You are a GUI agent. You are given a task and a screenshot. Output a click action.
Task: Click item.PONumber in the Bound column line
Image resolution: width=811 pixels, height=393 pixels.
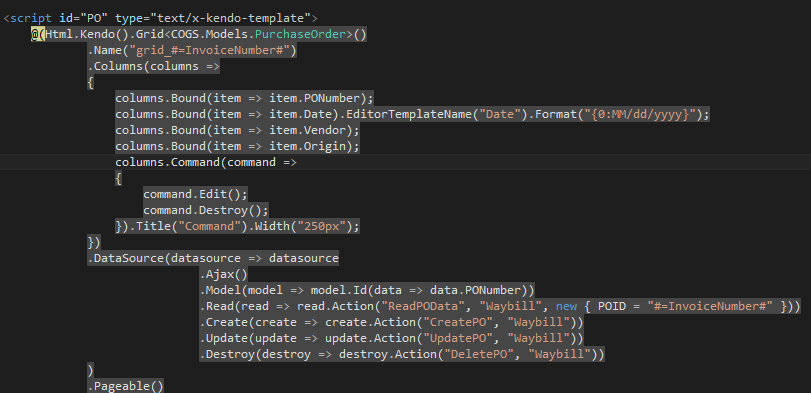tap(314, 99)
